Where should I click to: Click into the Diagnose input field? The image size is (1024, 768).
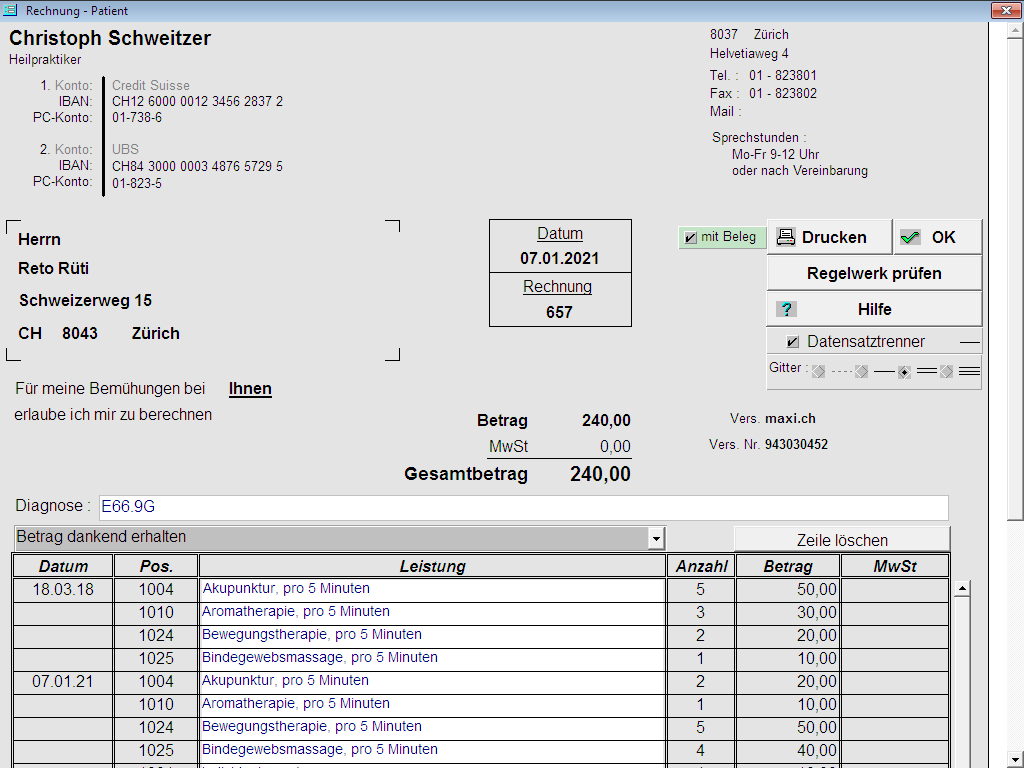pyautogui.click(x=522, y=507)
